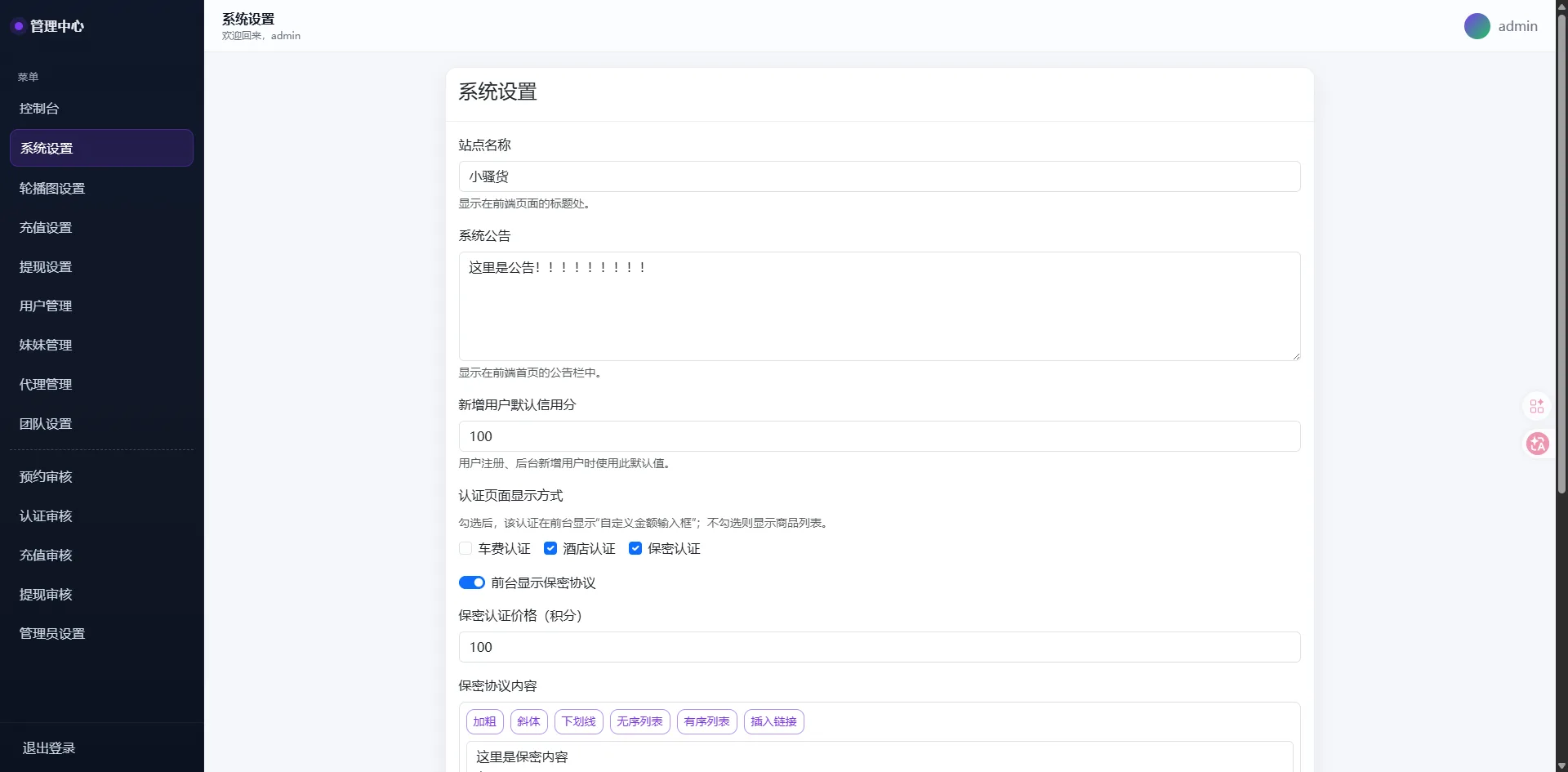Click the pink translate floating icon
This screenshot has width=1568, height=772.
(x=1537, y=444)
